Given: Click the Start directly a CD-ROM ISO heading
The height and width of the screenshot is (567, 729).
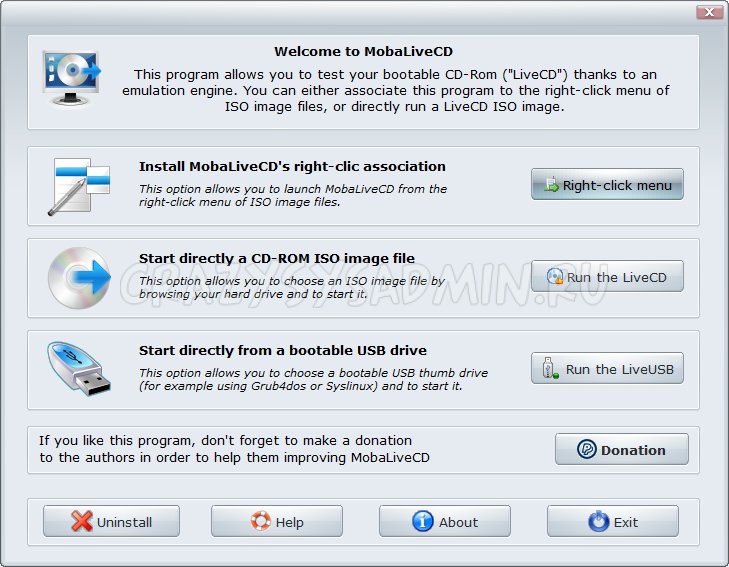Looking at the screenshot, I should coord(276,258).
